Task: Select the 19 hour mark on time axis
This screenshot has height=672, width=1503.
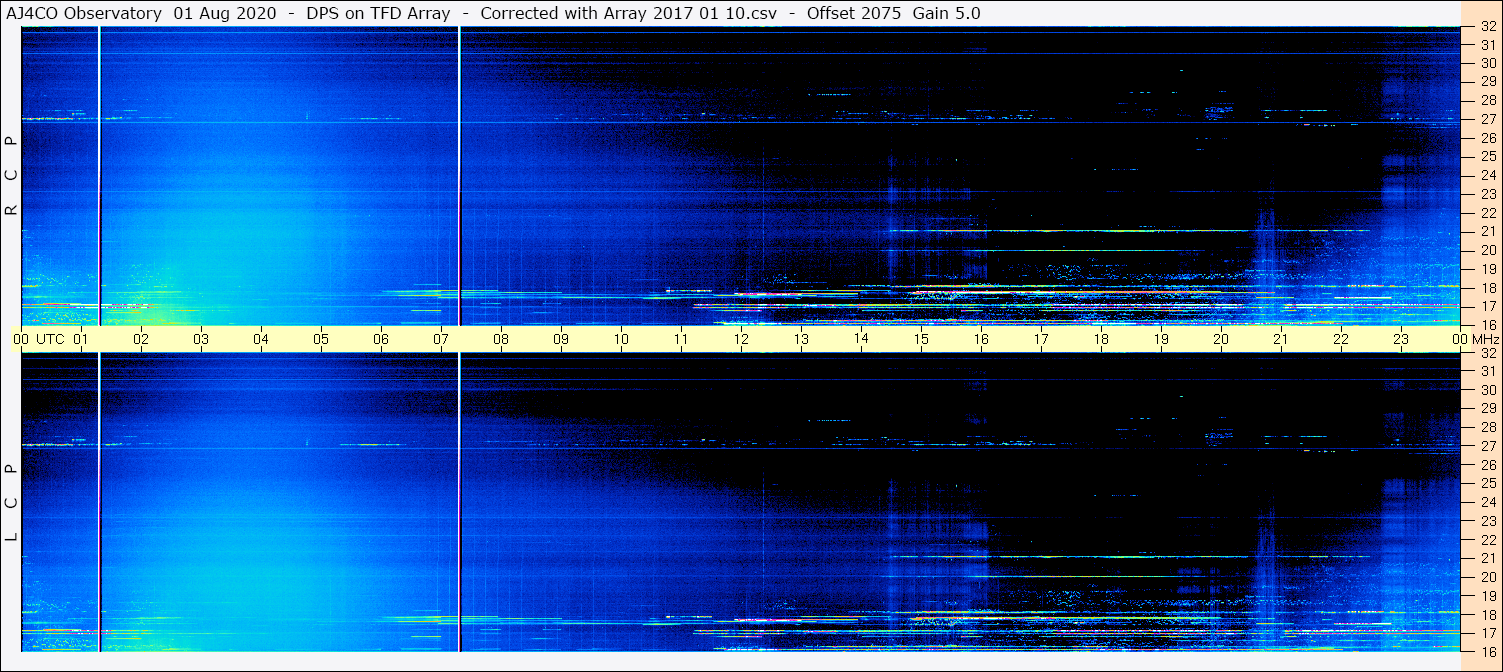Action: click(x=1161, y=339)
